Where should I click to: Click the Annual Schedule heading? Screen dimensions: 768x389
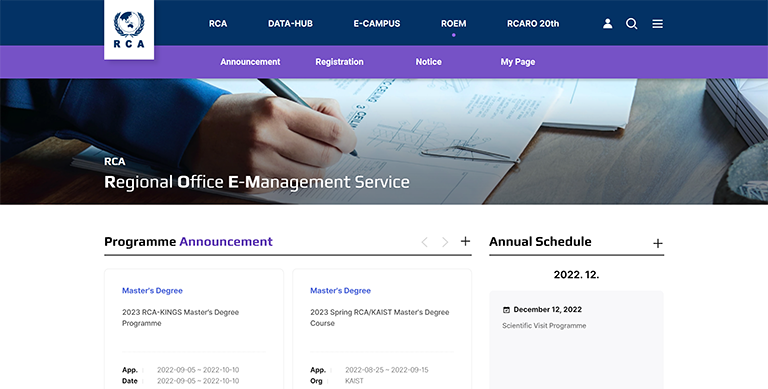540,242
